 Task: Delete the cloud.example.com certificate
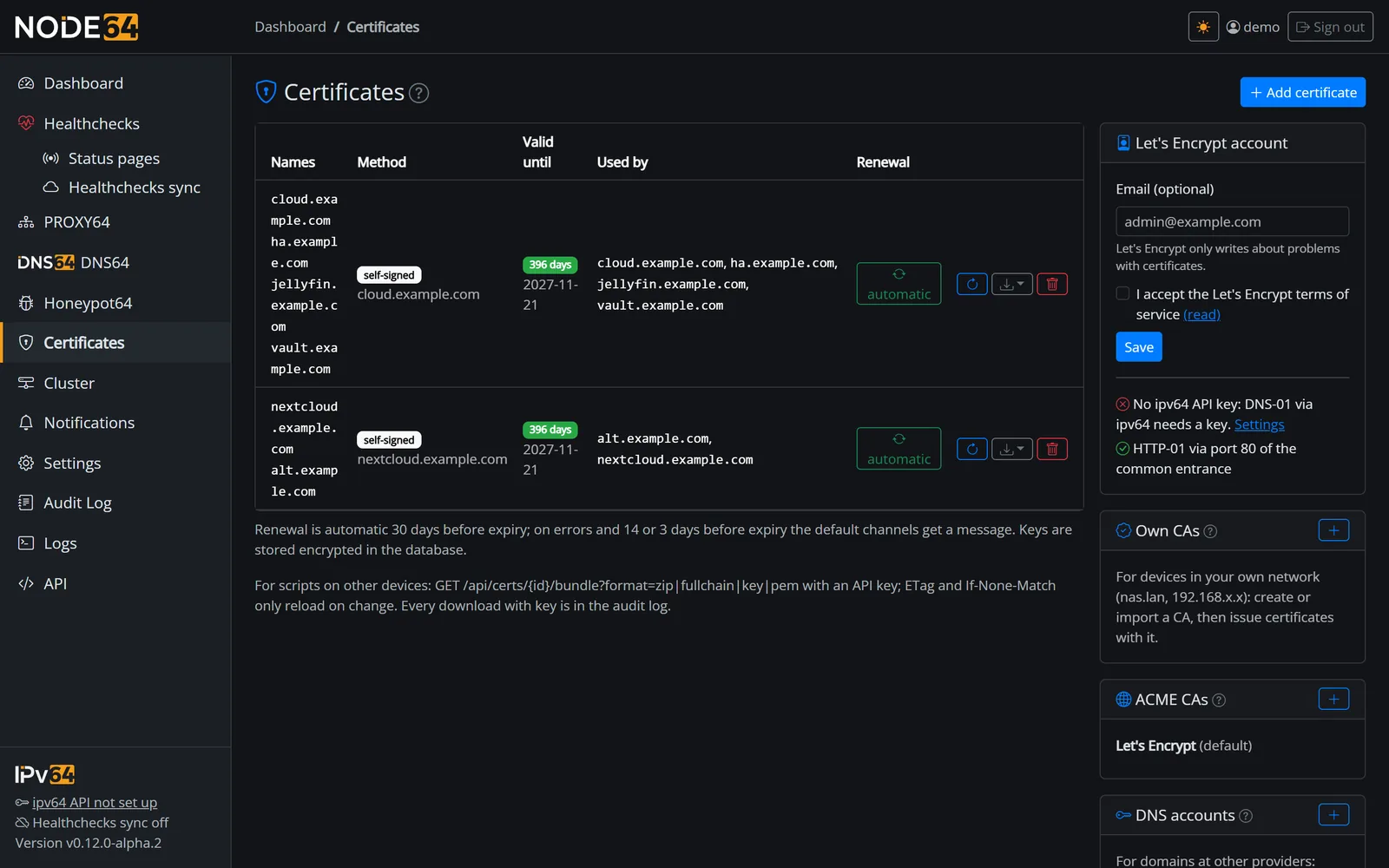click(x=1052, y=284)
